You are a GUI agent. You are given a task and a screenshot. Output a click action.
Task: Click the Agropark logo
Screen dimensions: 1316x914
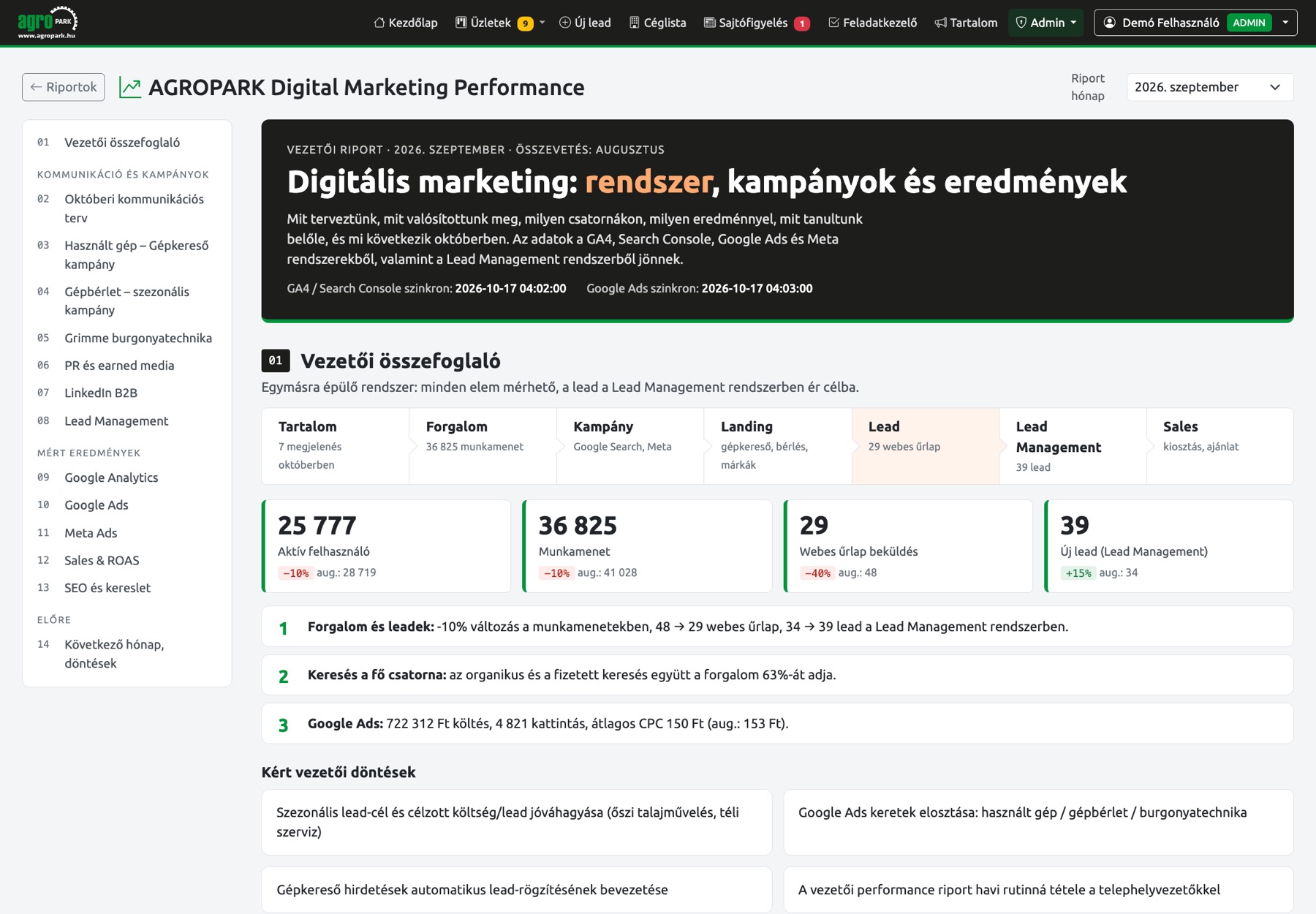(x=48, y=22)
